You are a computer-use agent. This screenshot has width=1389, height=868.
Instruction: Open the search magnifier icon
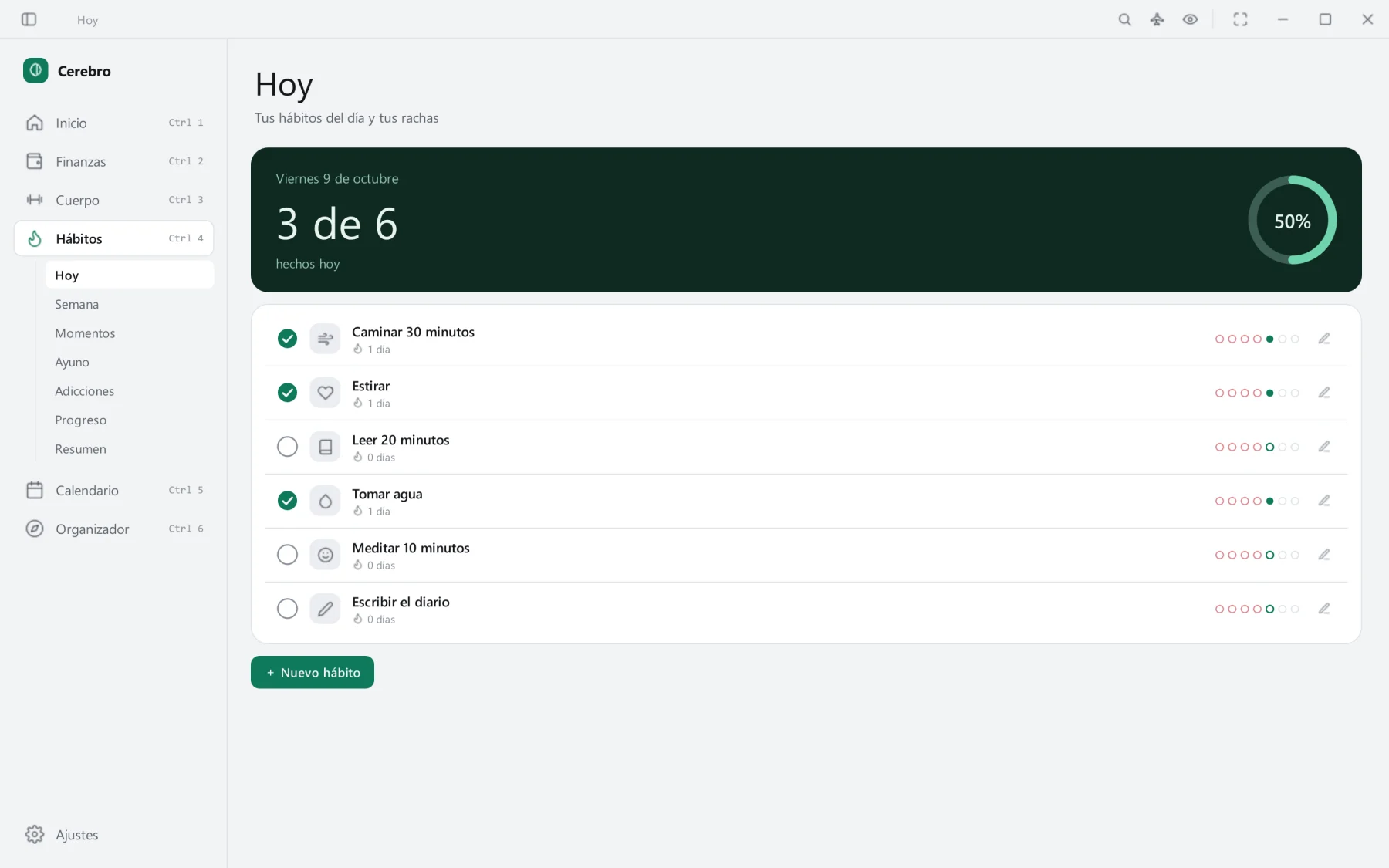[1124, 19]
